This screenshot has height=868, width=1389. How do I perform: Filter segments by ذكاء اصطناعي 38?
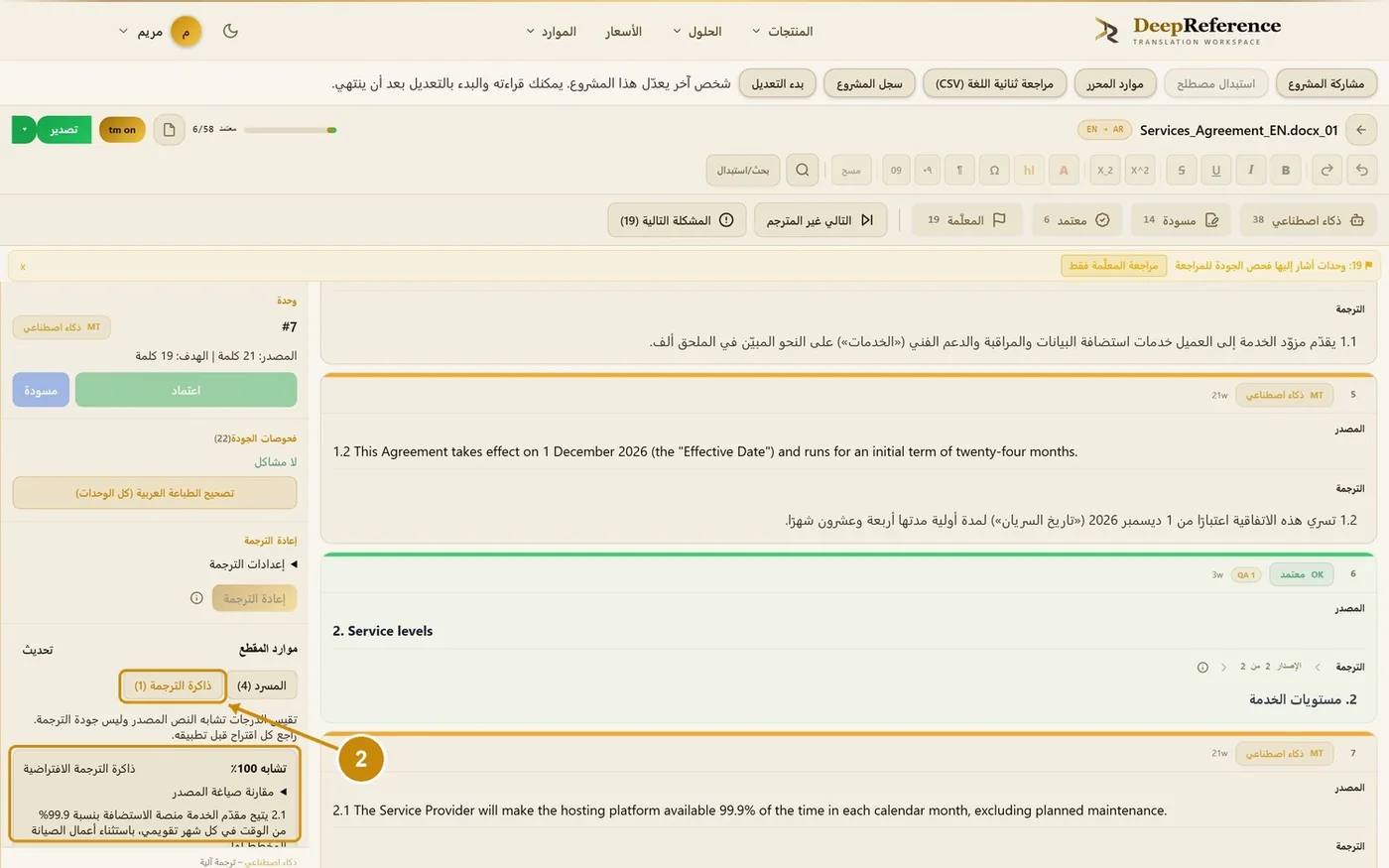(1308, 220)
